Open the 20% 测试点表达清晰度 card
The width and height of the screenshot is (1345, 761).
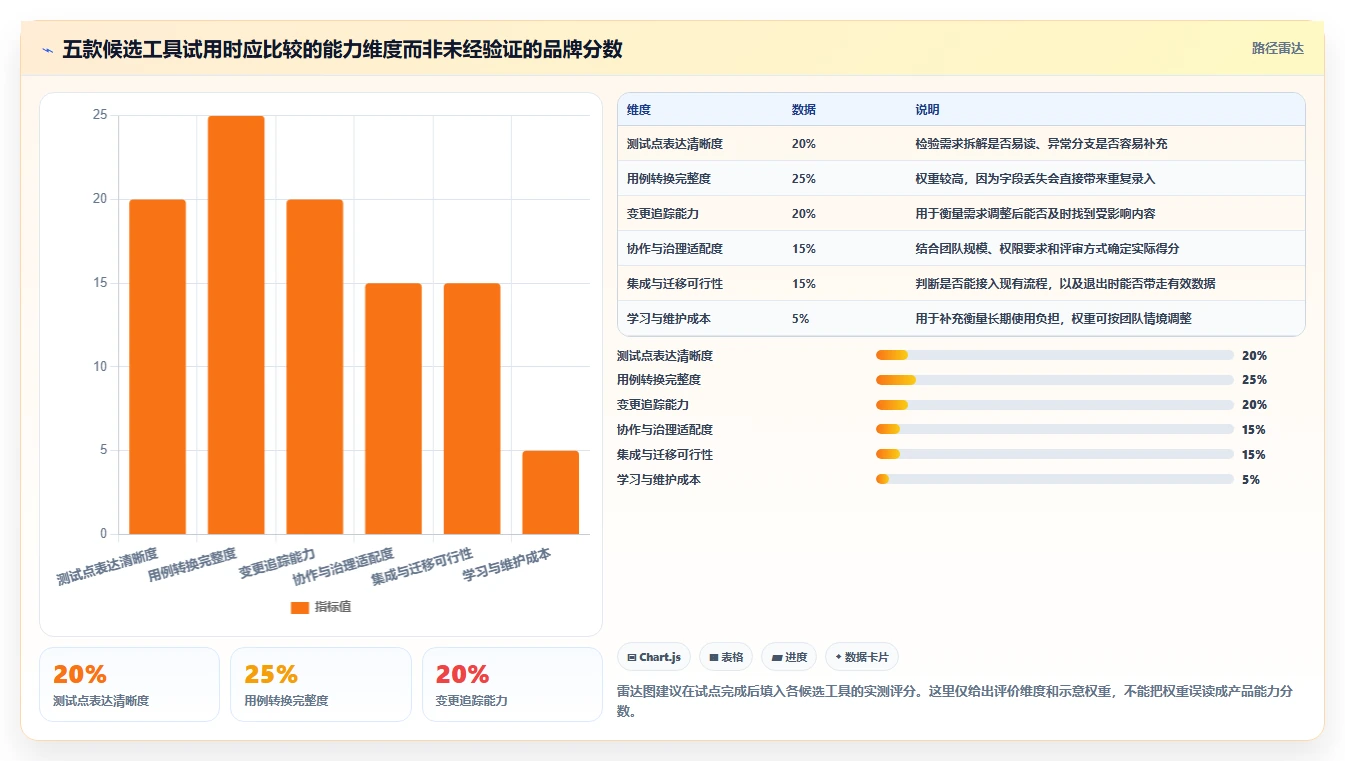point(129,684)
